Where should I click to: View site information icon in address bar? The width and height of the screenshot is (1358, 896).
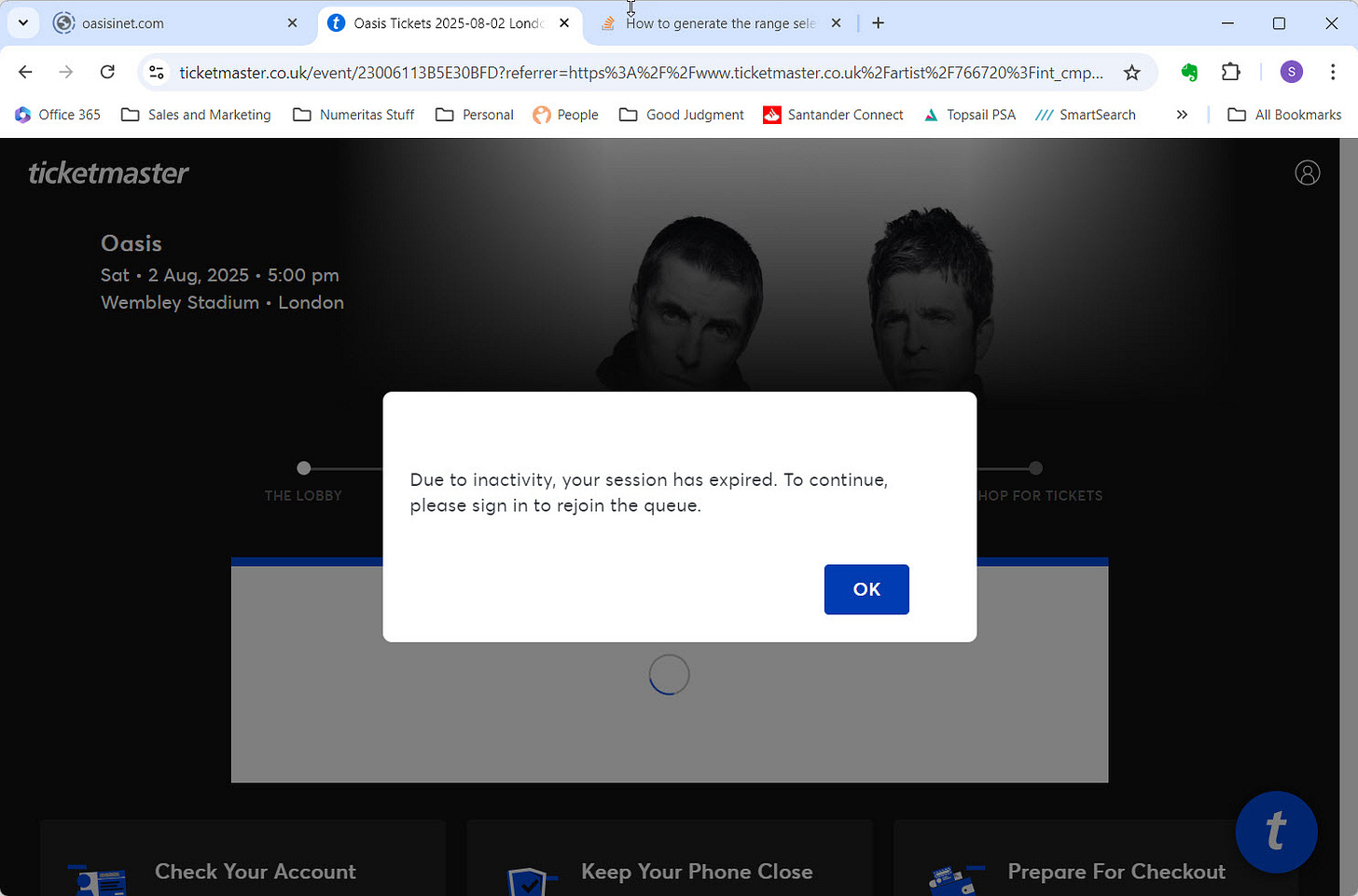[x=157, y=72]
